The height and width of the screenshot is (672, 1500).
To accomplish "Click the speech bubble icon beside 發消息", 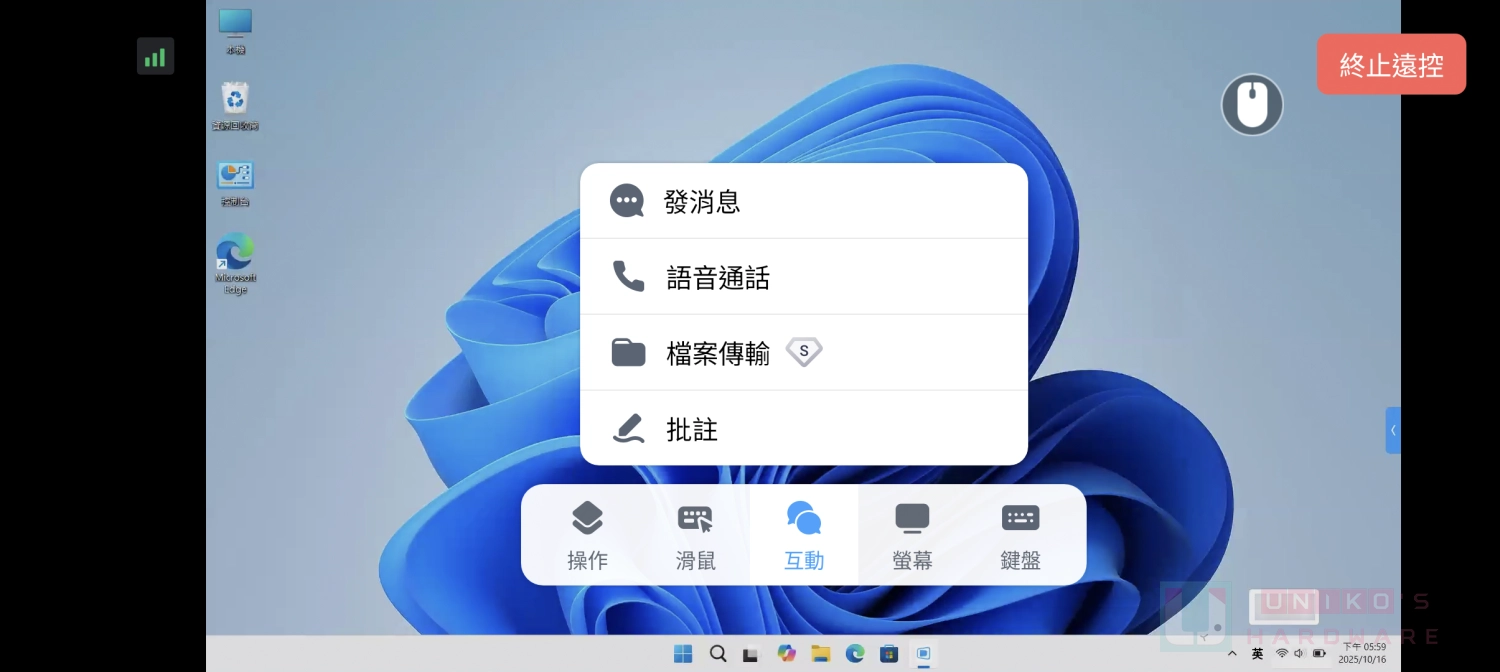I will click(627, 200).
